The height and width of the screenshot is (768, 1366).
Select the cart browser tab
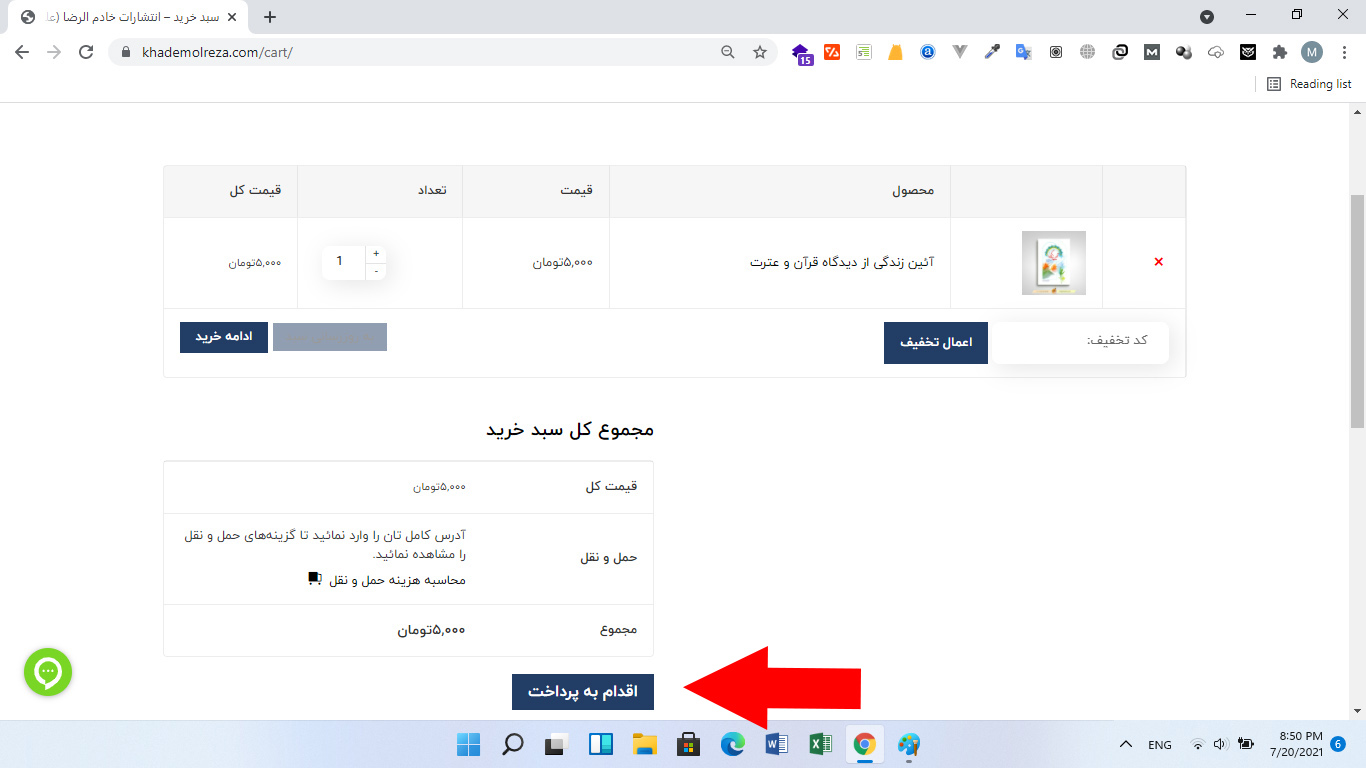(120, 16)
